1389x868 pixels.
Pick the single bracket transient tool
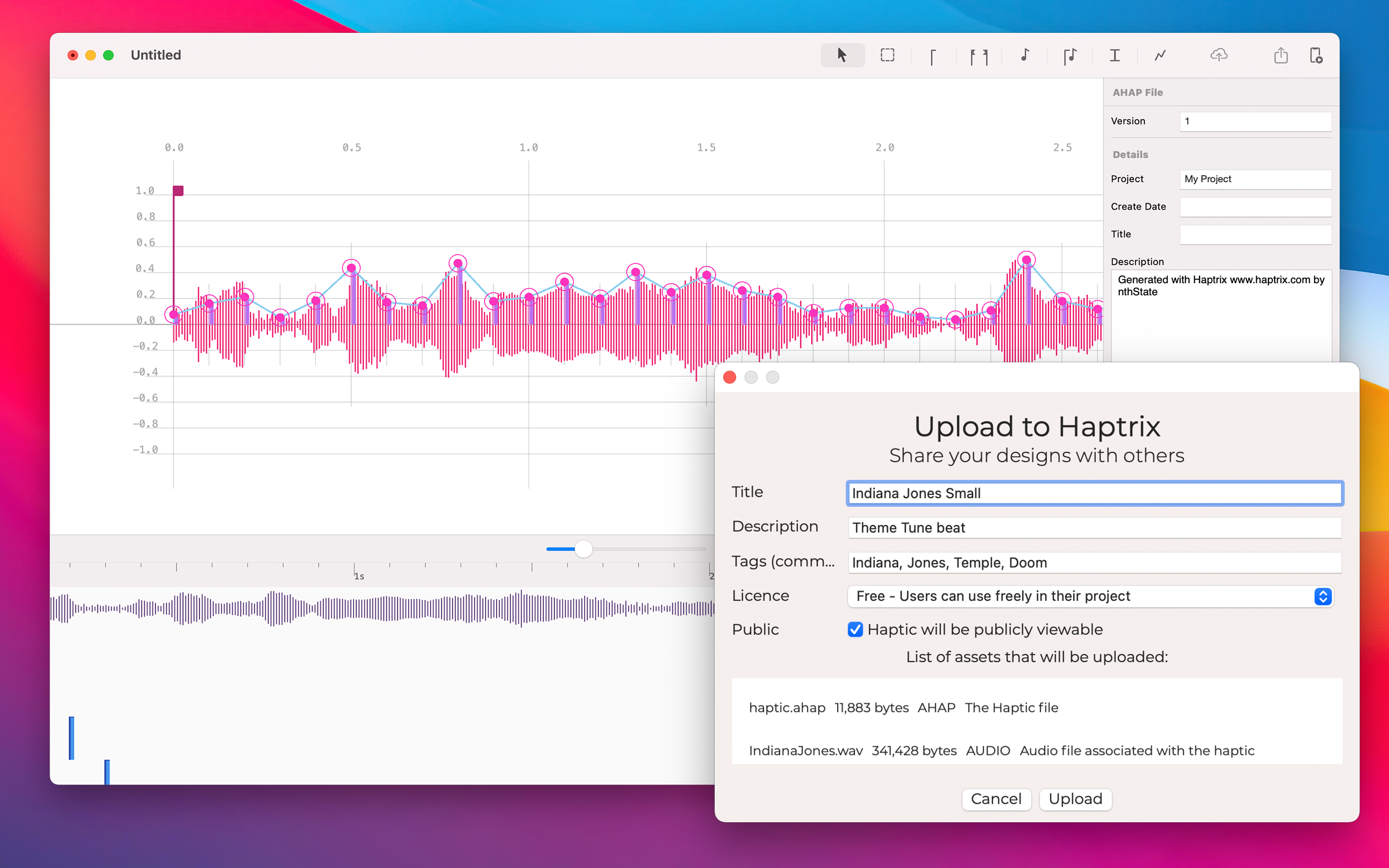[933, 56]
